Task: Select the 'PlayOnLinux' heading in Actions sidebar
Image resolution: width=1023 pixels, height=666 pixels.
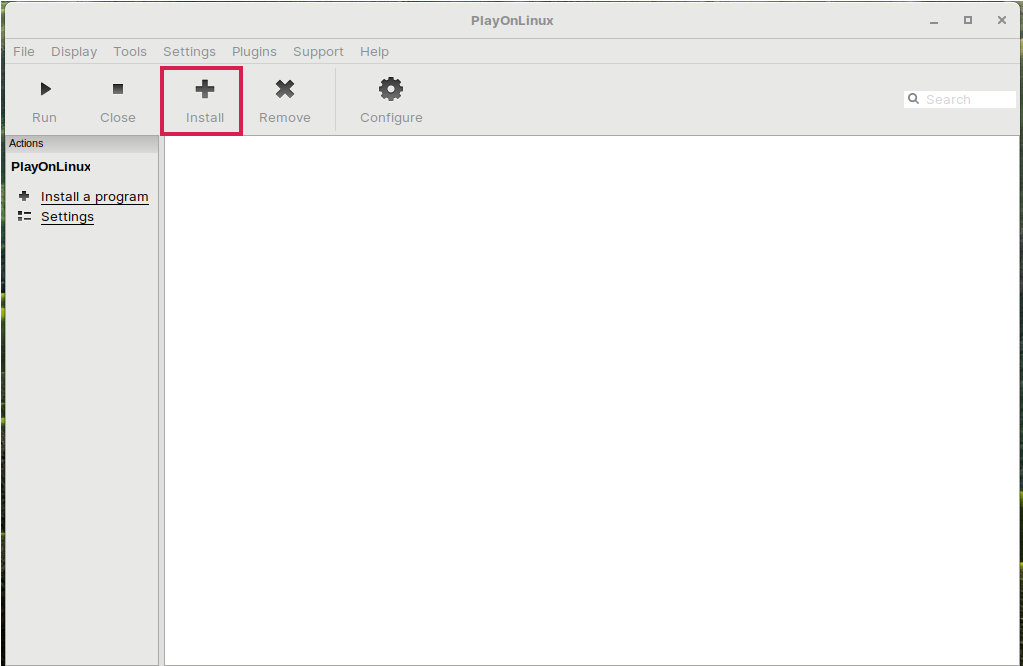Action: click(51, 167)
